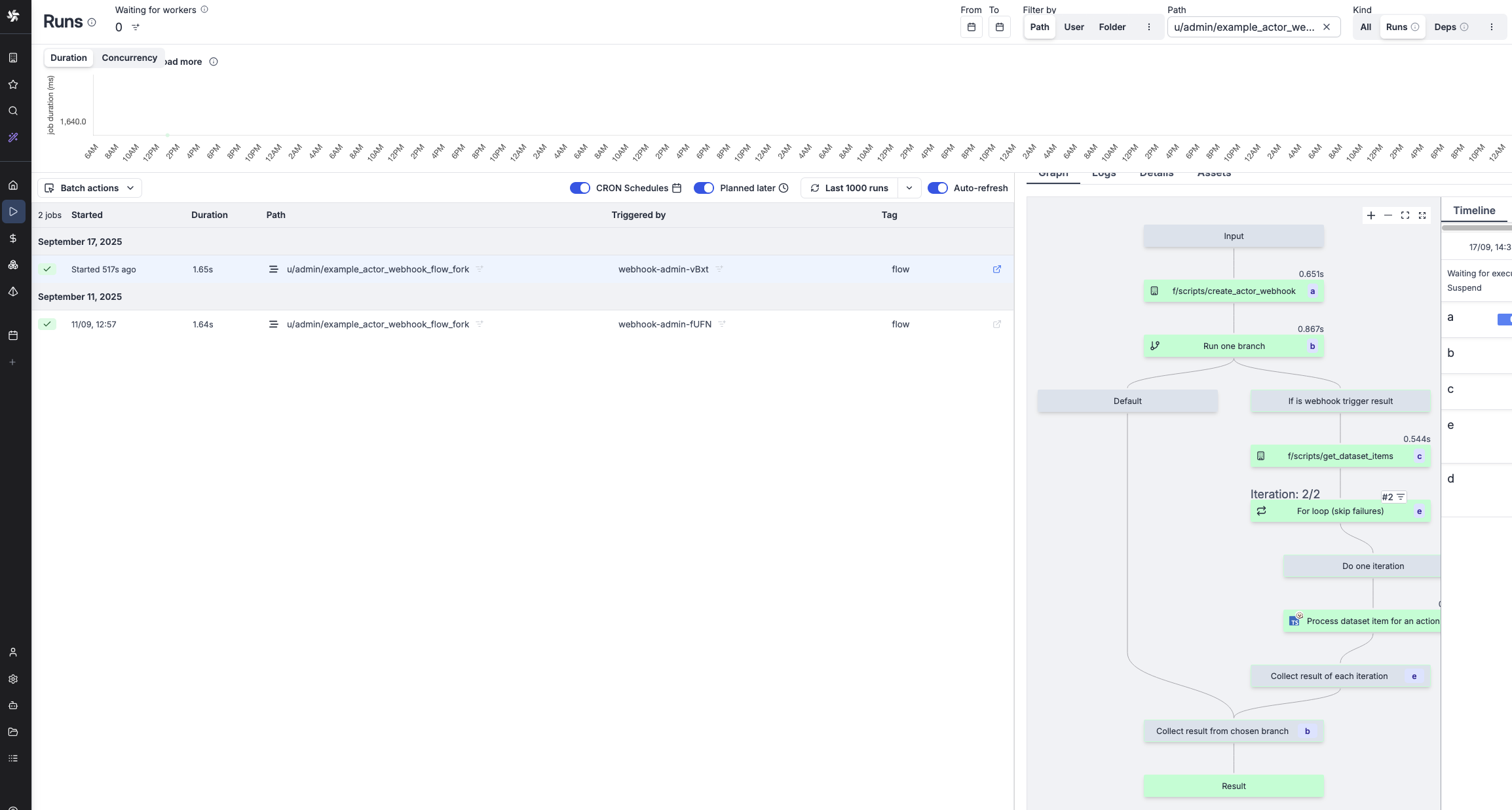The height and width of the screenshot is (810, 1512).
Task: Open Schedules via the calendar sidebar icon
Action: 13,335
